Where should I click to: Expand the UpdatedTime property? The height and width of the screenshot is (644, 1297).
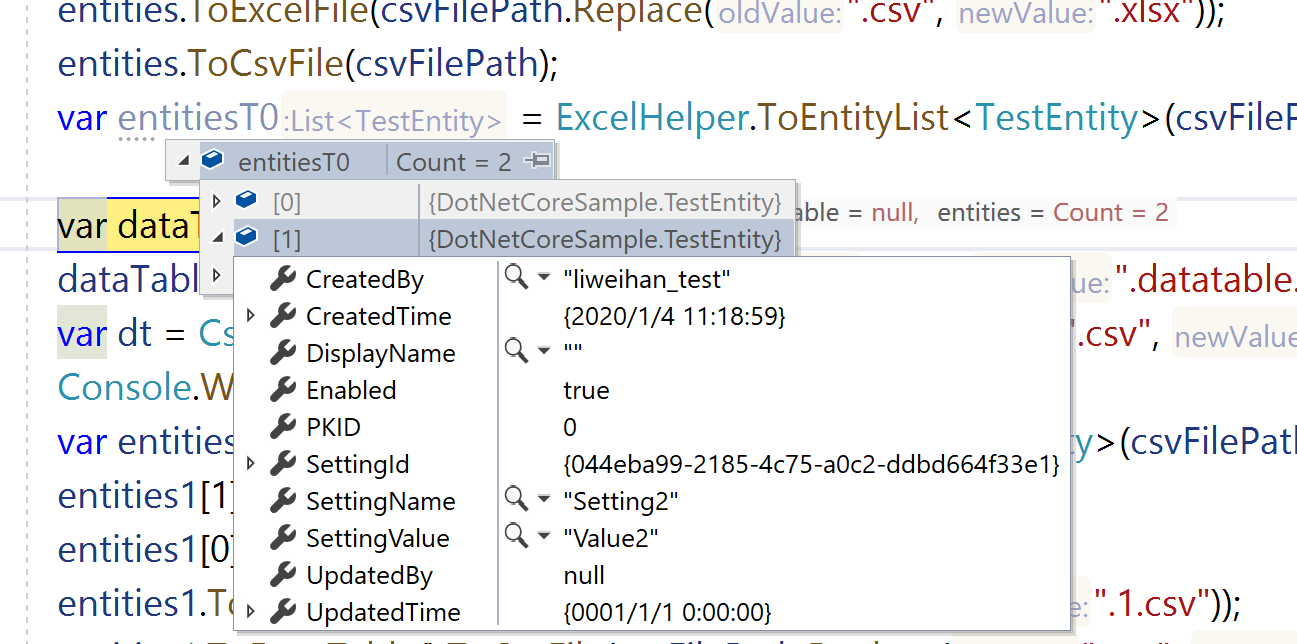coord(248,611)
